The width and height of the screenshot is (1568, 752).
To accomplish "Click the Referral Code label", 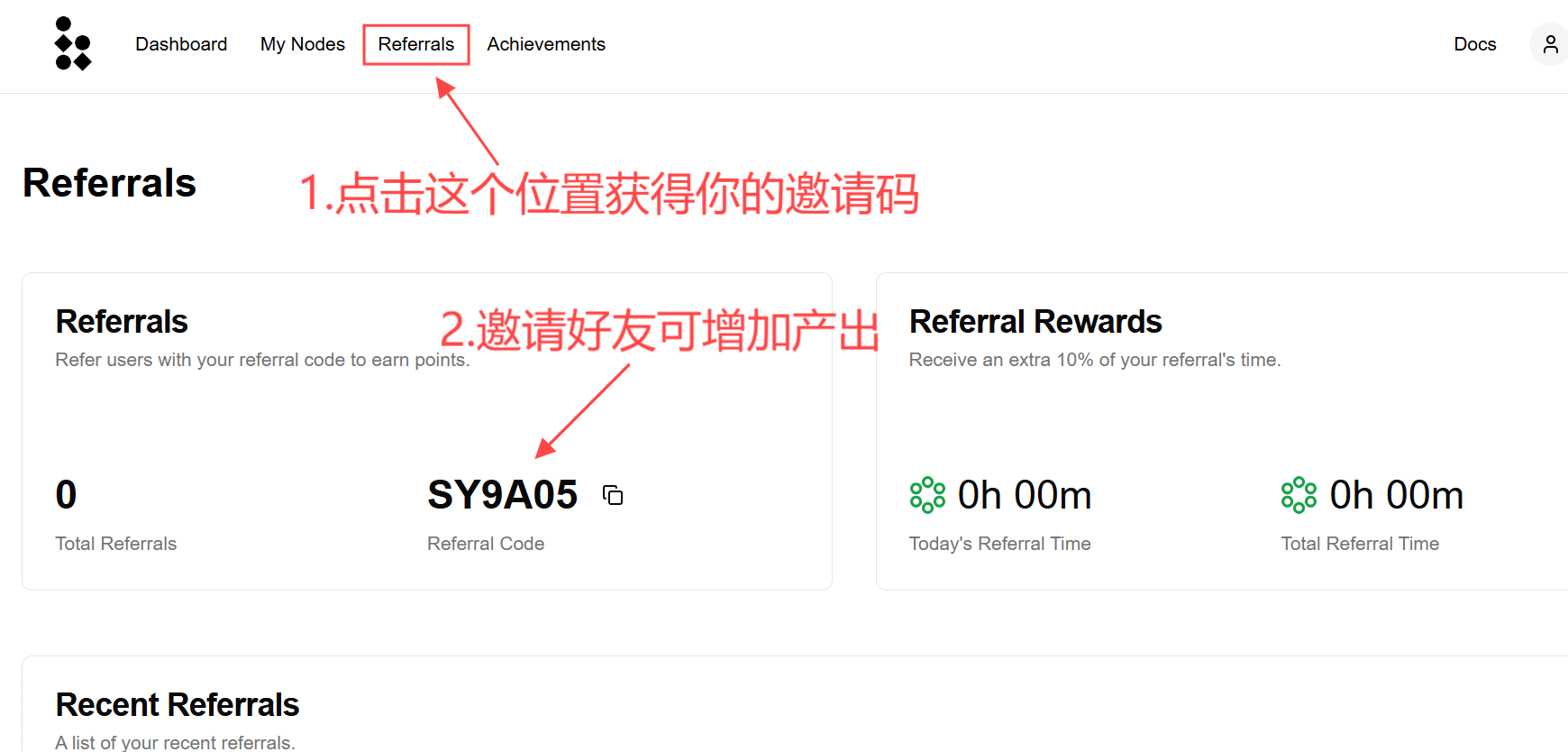I will pos(486,544).
